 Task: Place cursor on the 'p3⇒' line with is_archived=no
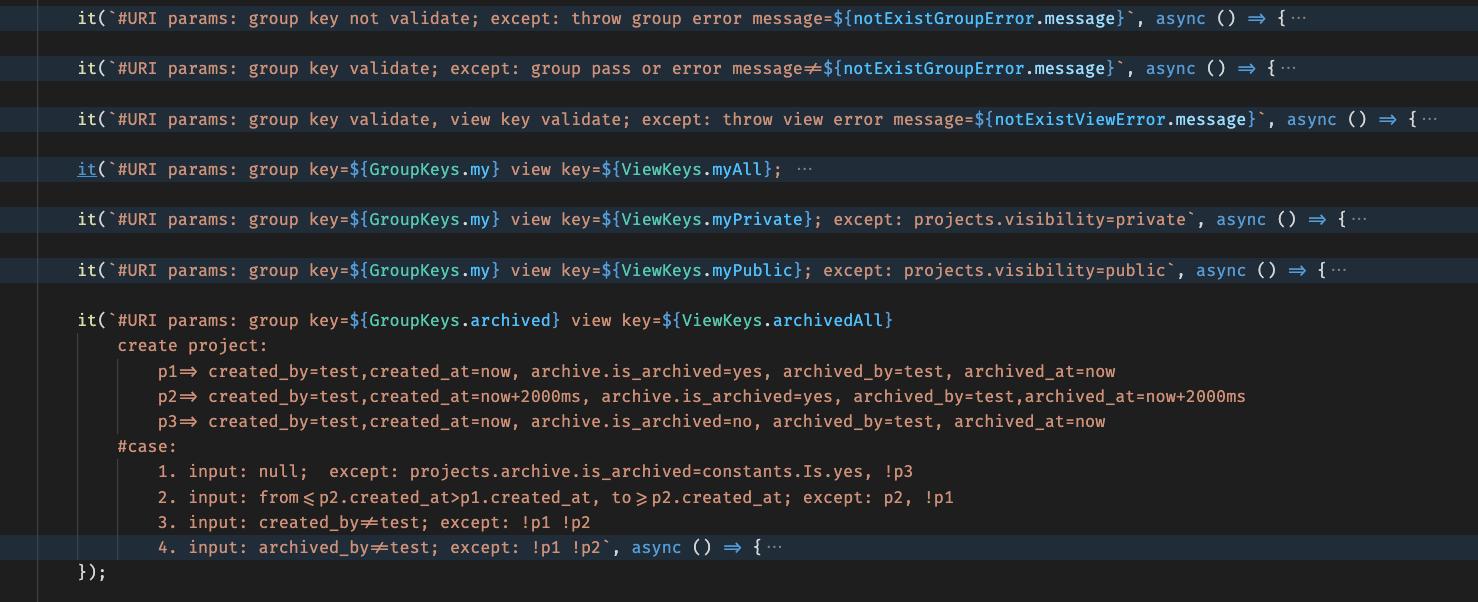632,421
